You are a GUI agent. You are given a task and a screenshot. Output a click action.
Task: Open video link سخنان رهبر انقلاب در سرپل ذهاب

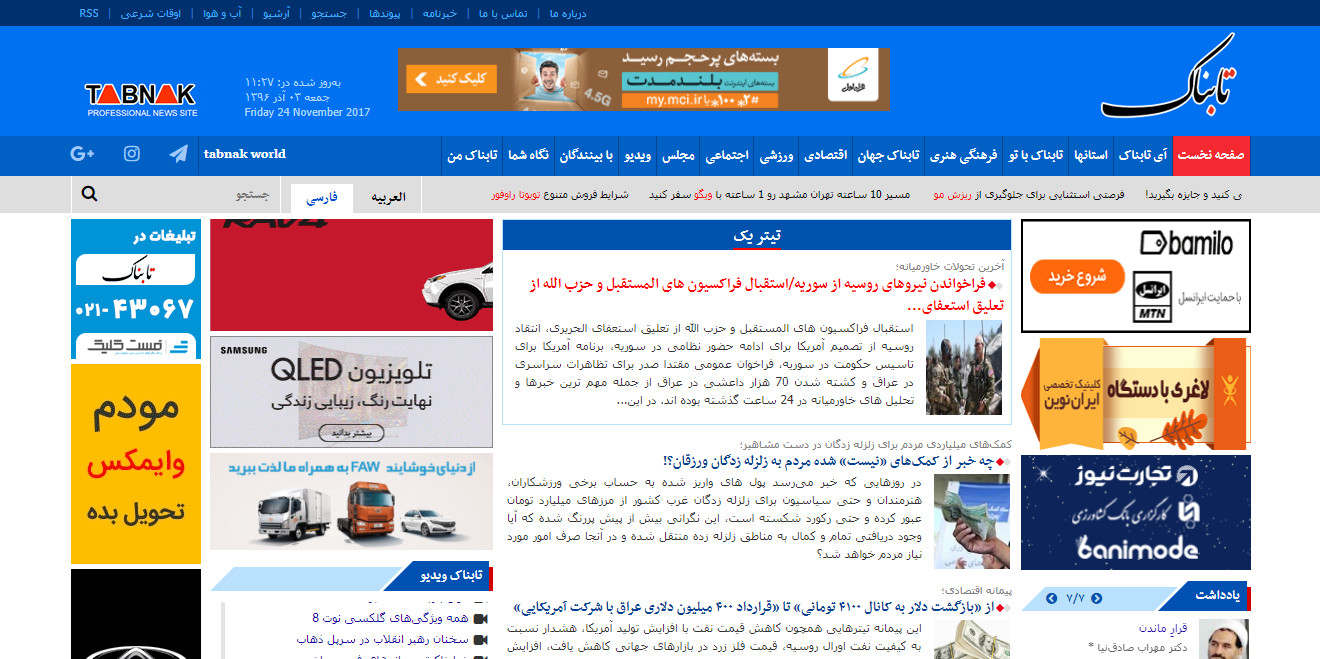pos(383,640)
